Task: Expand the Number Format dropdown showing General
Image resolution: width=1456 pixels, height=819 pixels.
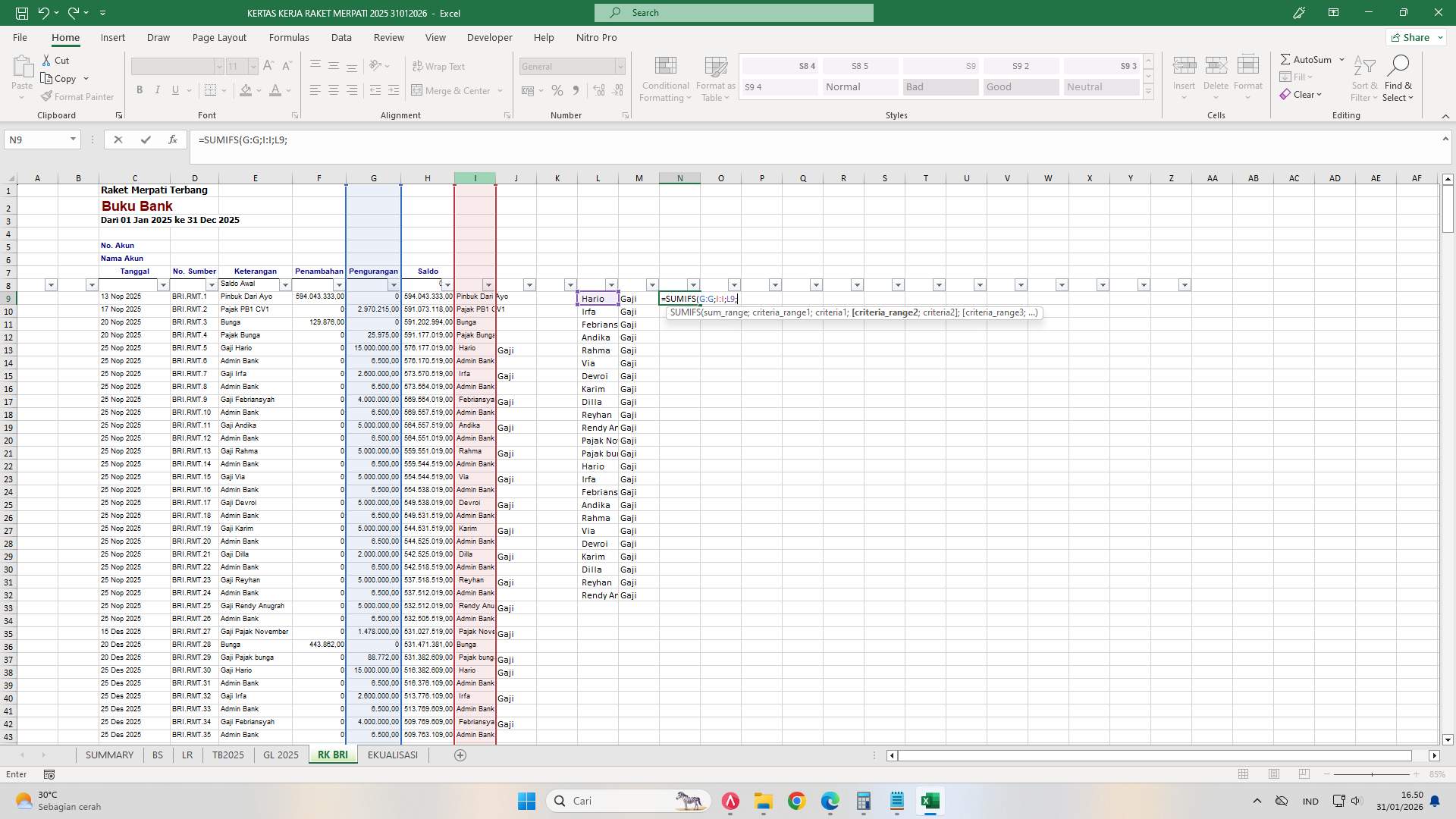Action: click(x=620, y=67)
